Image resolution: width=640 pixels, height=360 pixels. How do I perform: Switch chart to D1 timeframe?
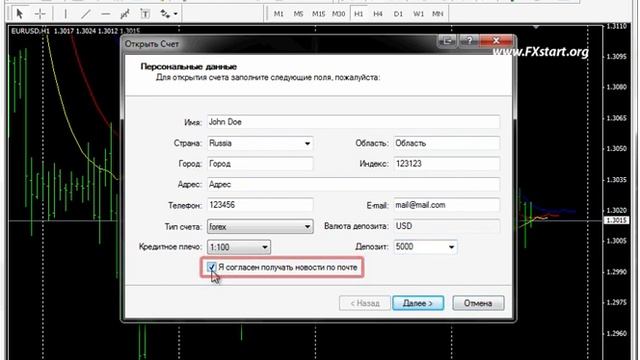398,14
